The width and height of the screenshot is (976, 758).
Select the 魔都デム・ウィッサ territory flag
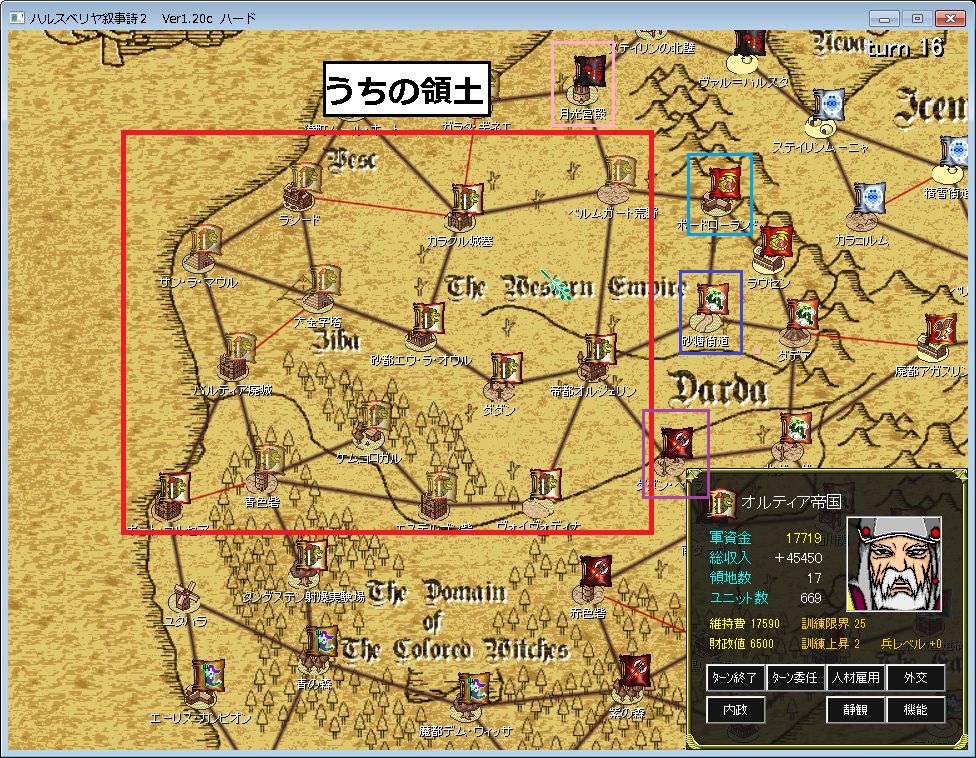tap(473, 690)
